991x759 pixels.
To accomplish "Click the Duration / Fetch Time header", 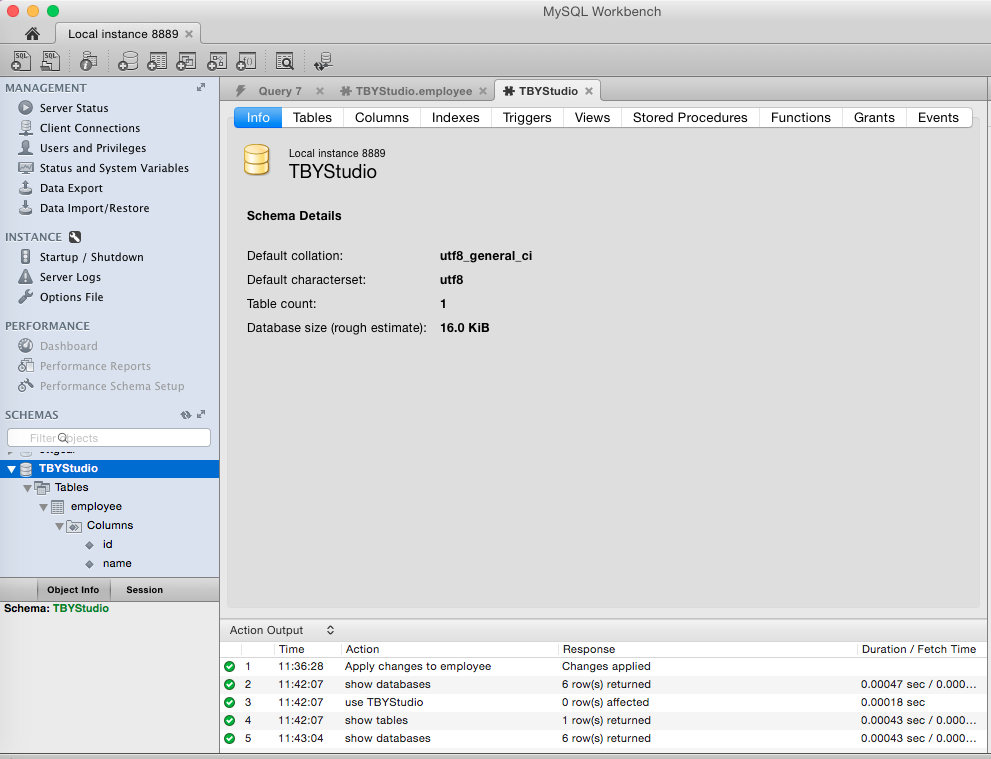I will coord(918,649).
